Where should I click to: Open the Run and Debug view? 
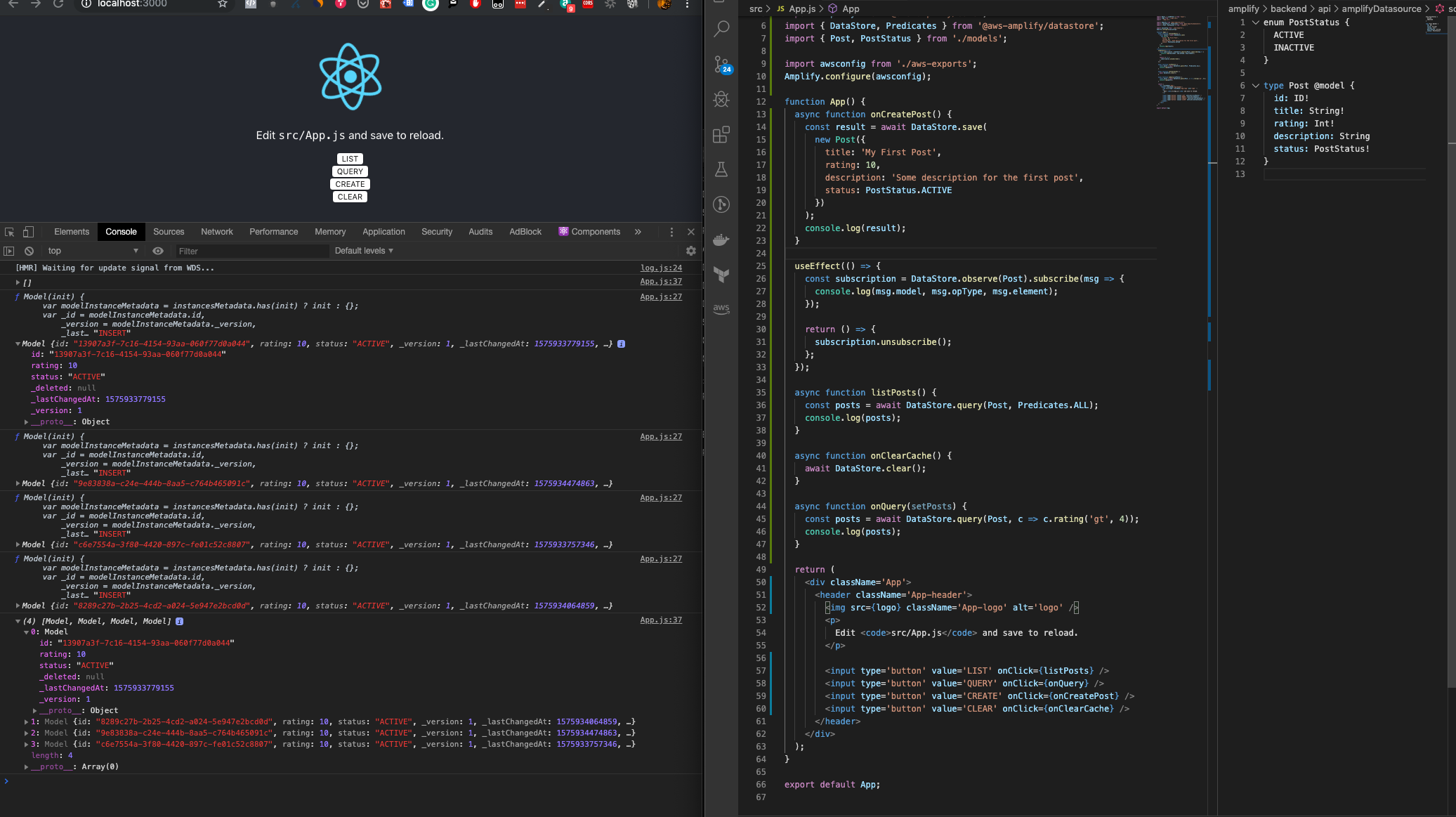pyautogui.click(x=721, y=100)
